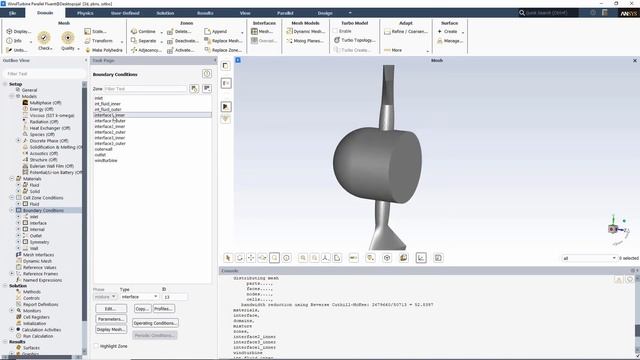Switch to the Parallel ribbon tab
Screen dimensions: 640x360
pos(285,13)
